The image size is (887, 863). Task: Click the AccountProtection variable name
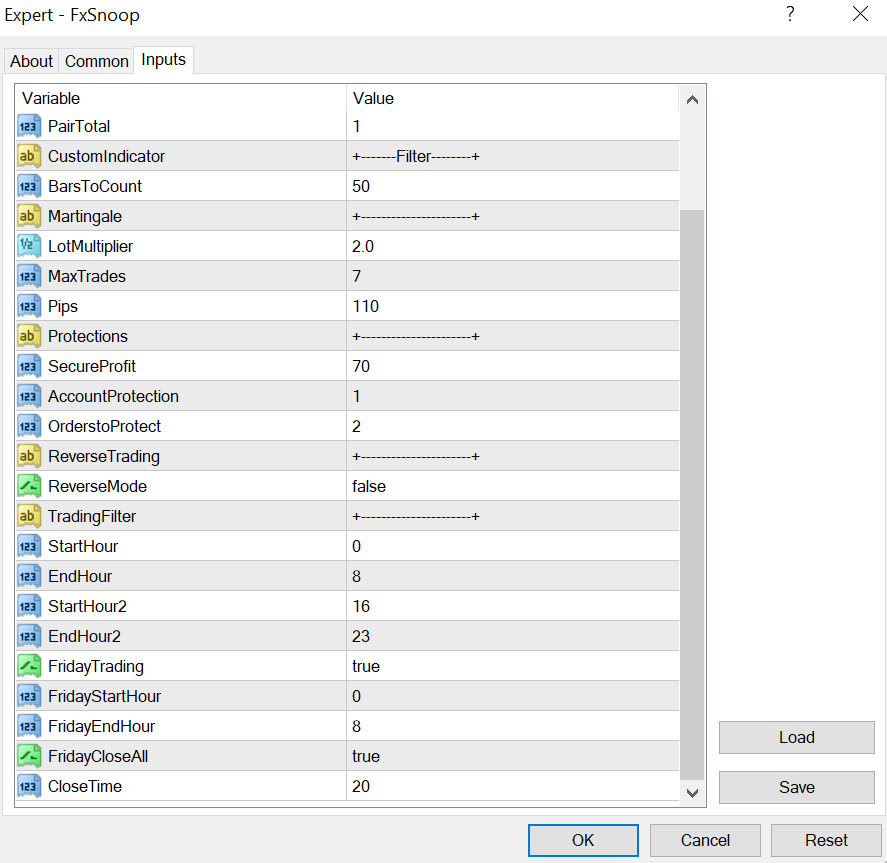tap(113, 396)
